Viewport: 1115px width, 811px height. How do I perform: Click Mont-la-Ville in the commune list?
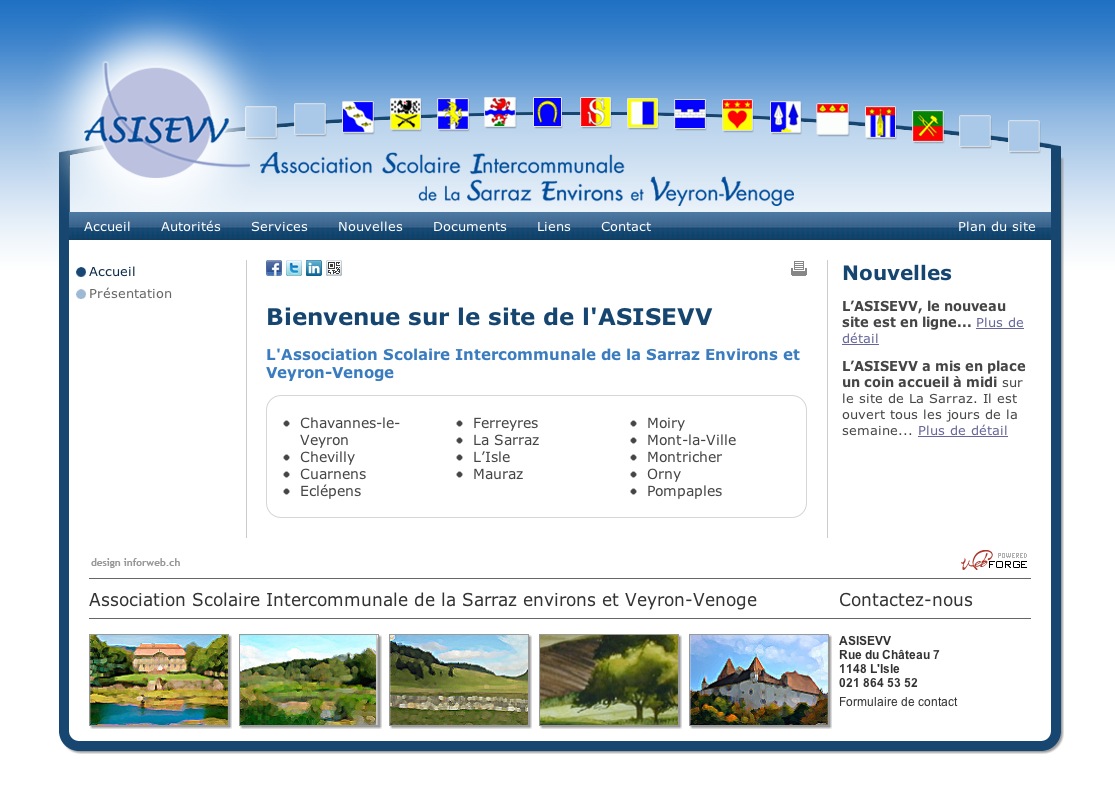(x=691, y=440)
